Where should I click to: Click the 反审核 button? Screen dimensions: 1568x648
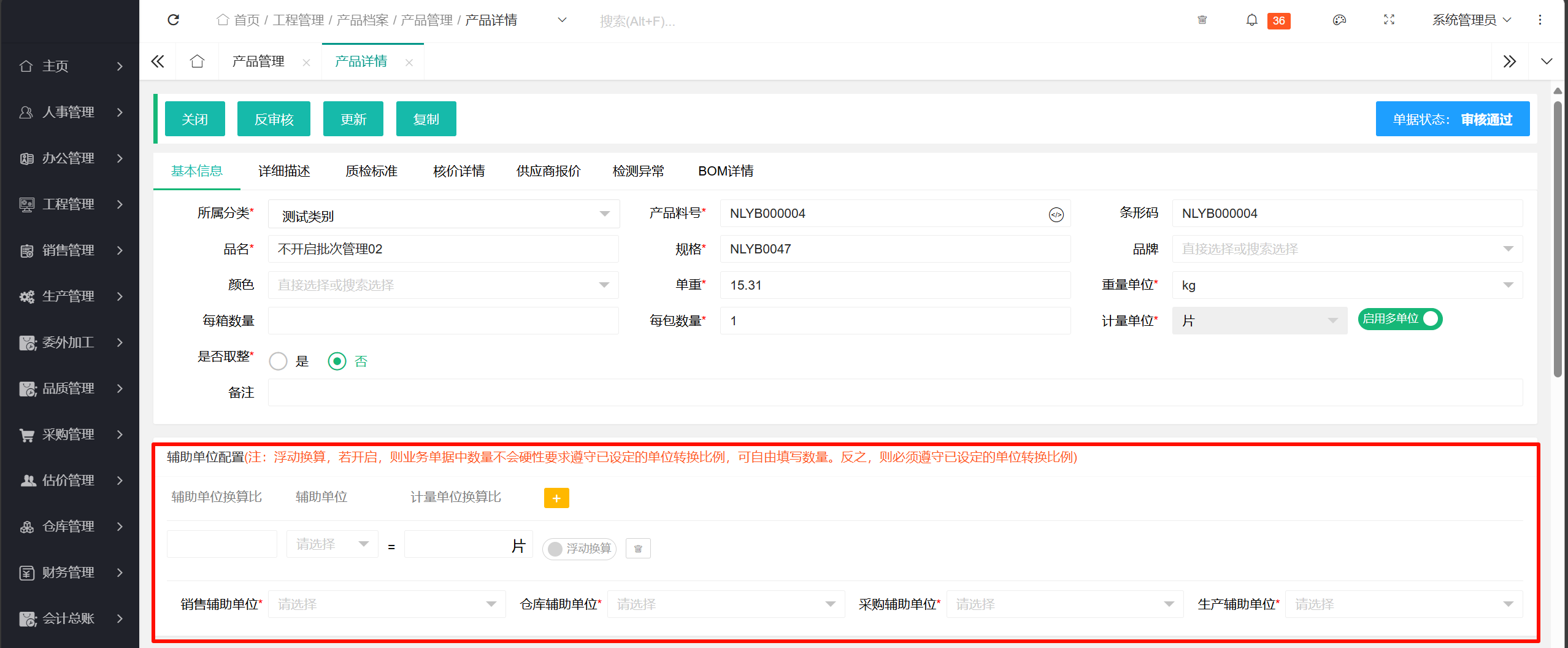[274, 119]
